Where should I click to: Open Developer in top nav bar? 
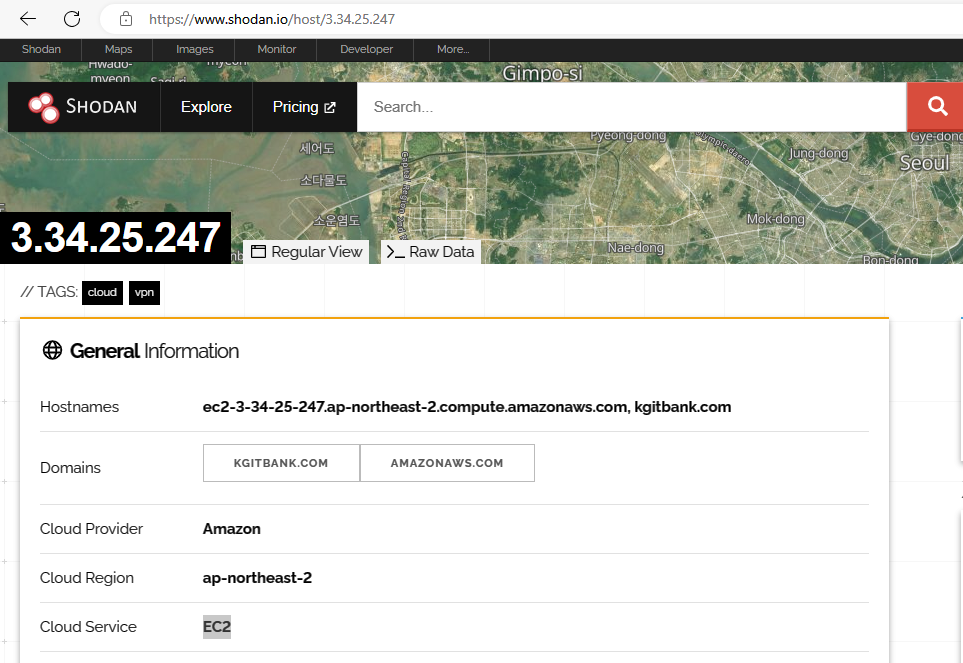click(366, 49)
